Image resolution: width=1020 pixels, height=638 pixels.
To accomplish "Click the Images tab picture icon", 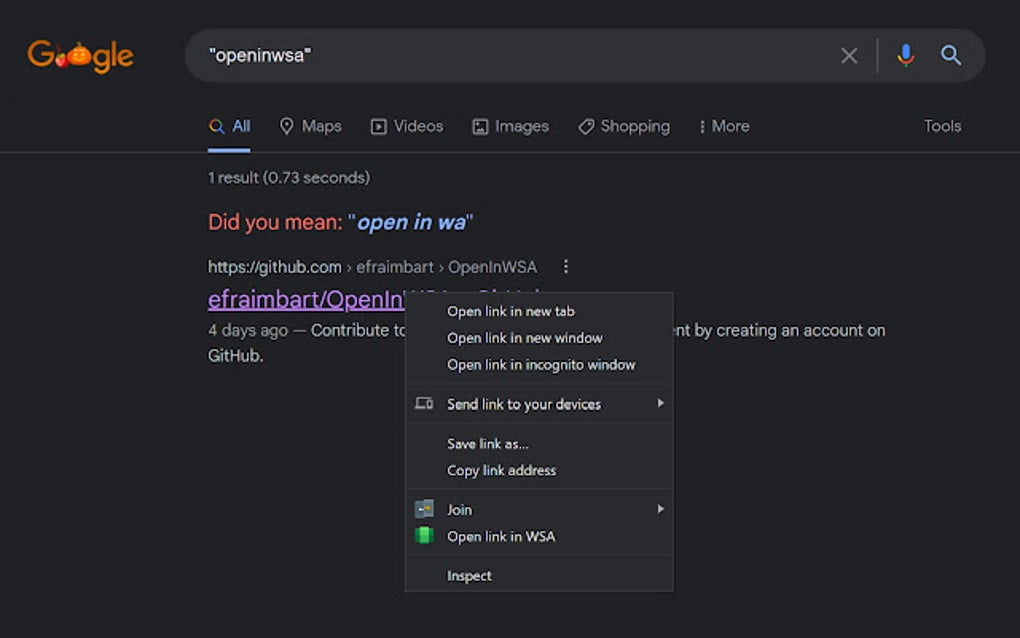I will [482, 126].
